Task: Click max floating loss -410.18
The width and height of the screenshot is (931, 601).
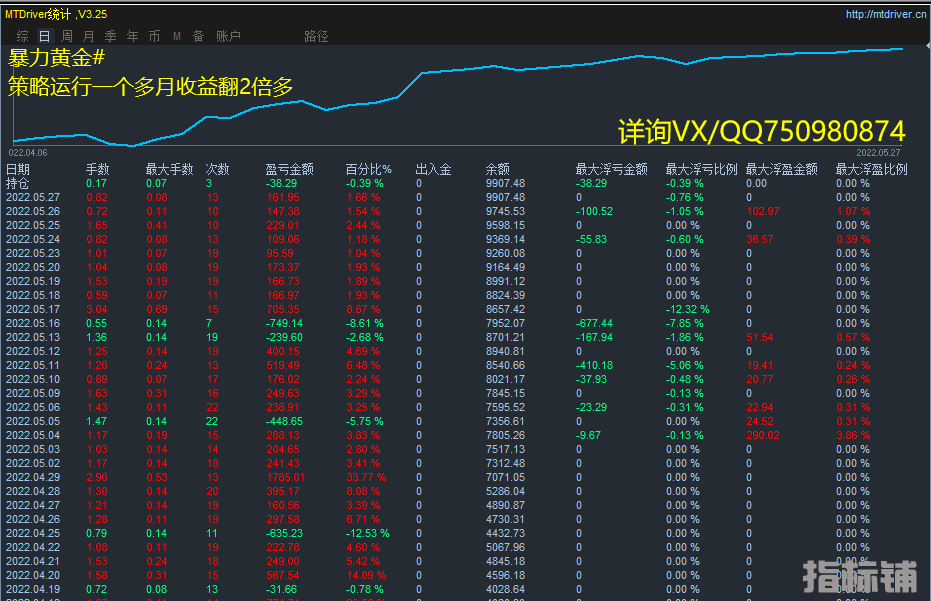Action: point(594,365)
